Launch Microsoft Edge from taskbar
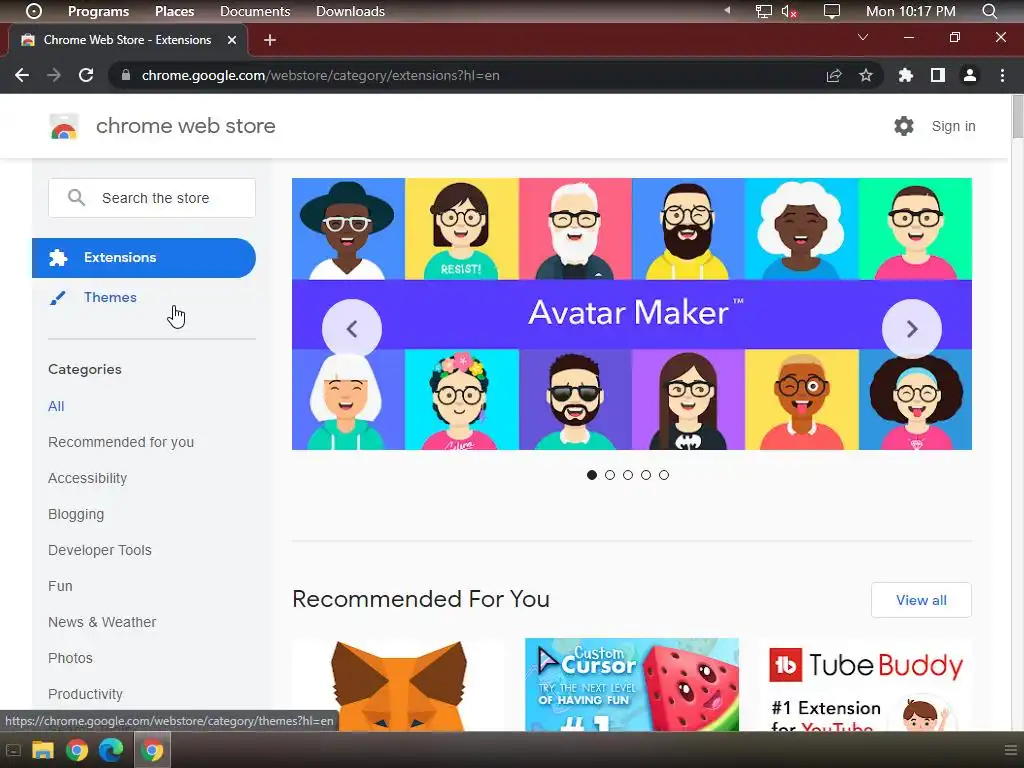The image size is (1024, 768). click(111, 750)
